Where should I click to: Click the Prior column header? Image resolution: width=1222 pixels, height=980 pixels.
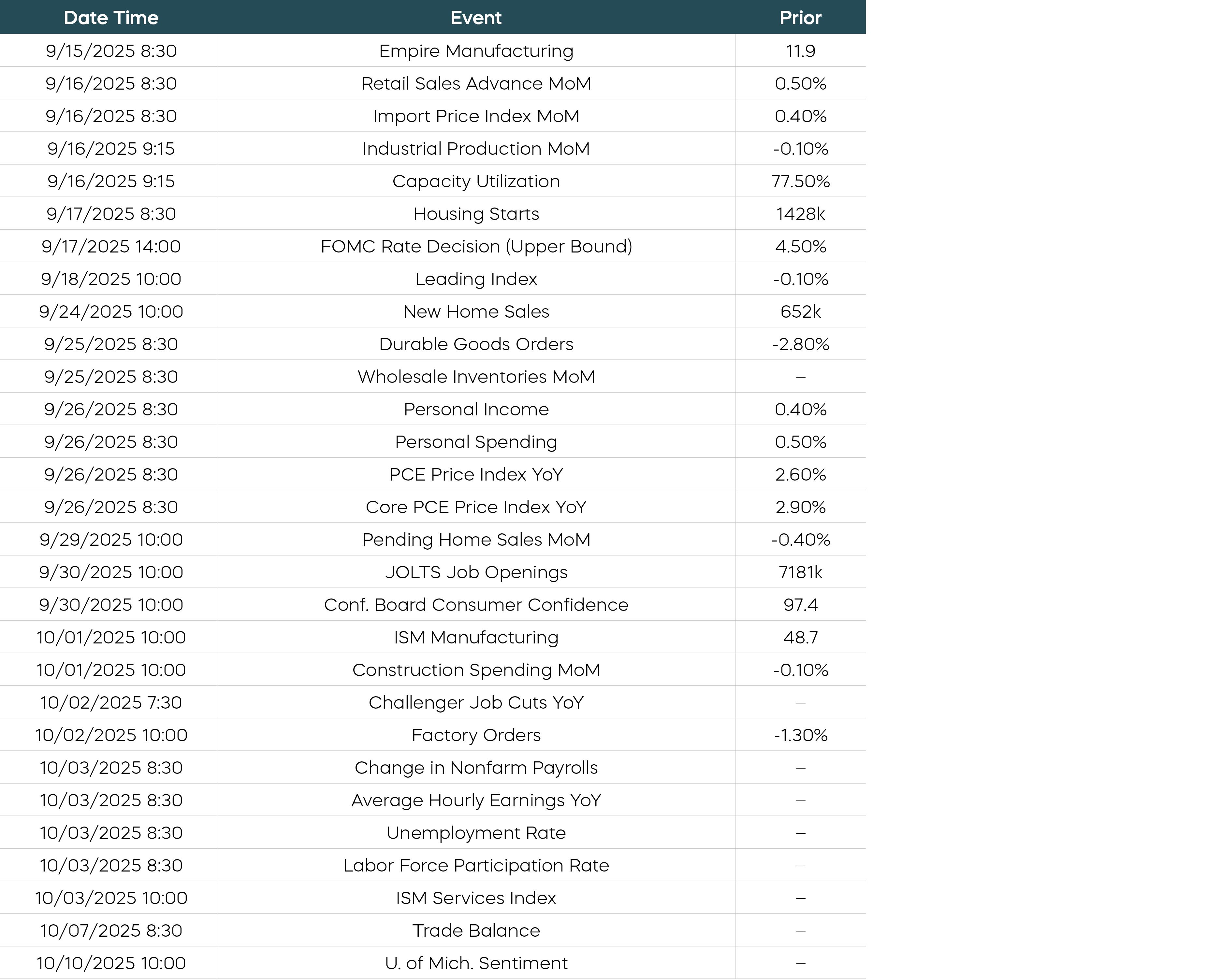click(800, 18)
